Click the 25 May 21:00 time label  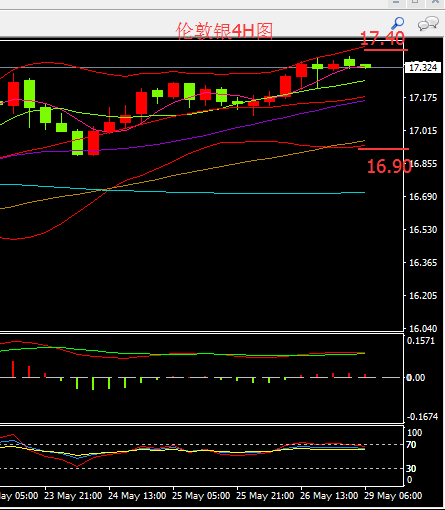coord(265,496)
